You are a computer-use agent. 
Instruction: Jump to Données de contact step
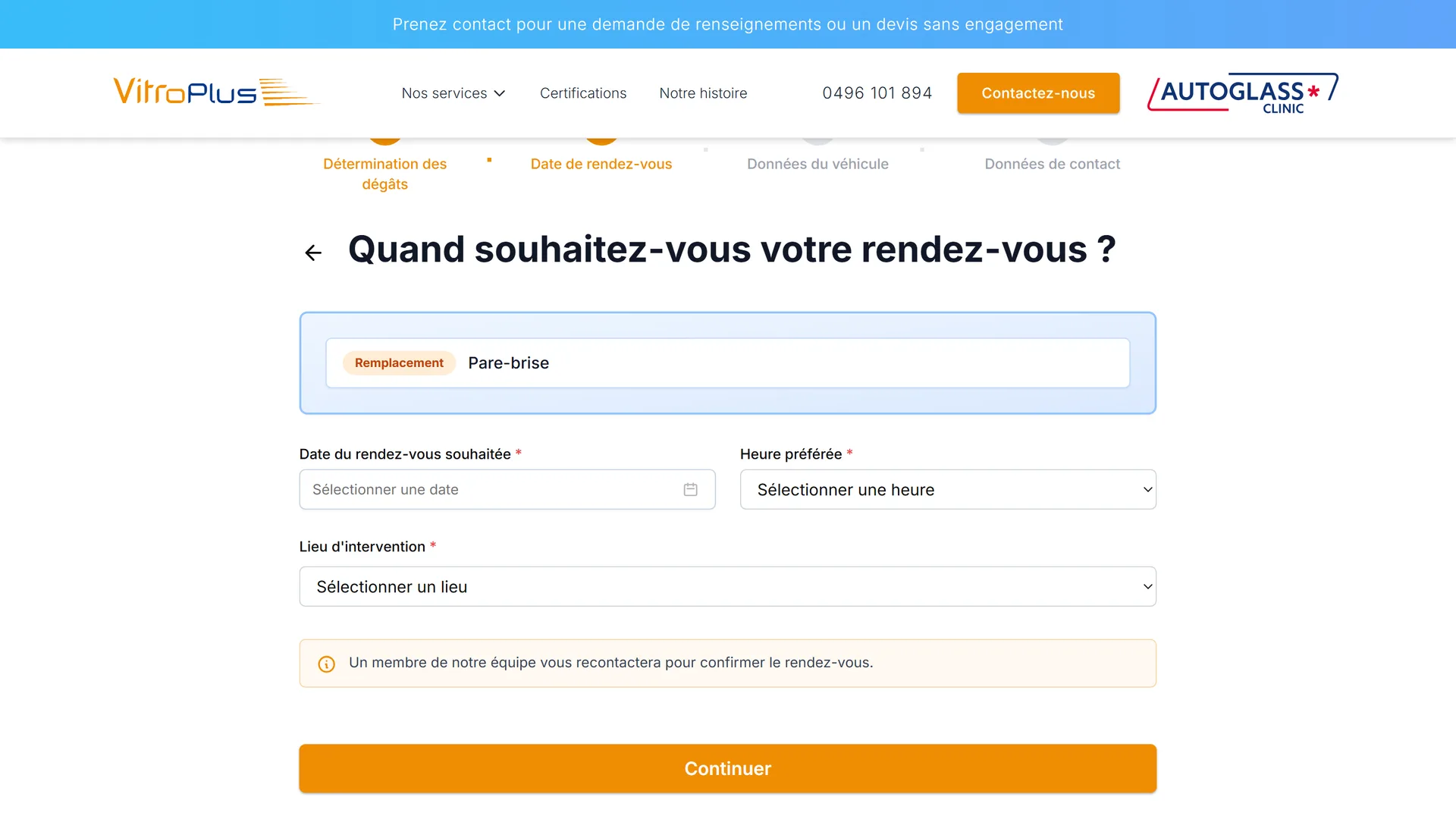(x=1052, y=164)
